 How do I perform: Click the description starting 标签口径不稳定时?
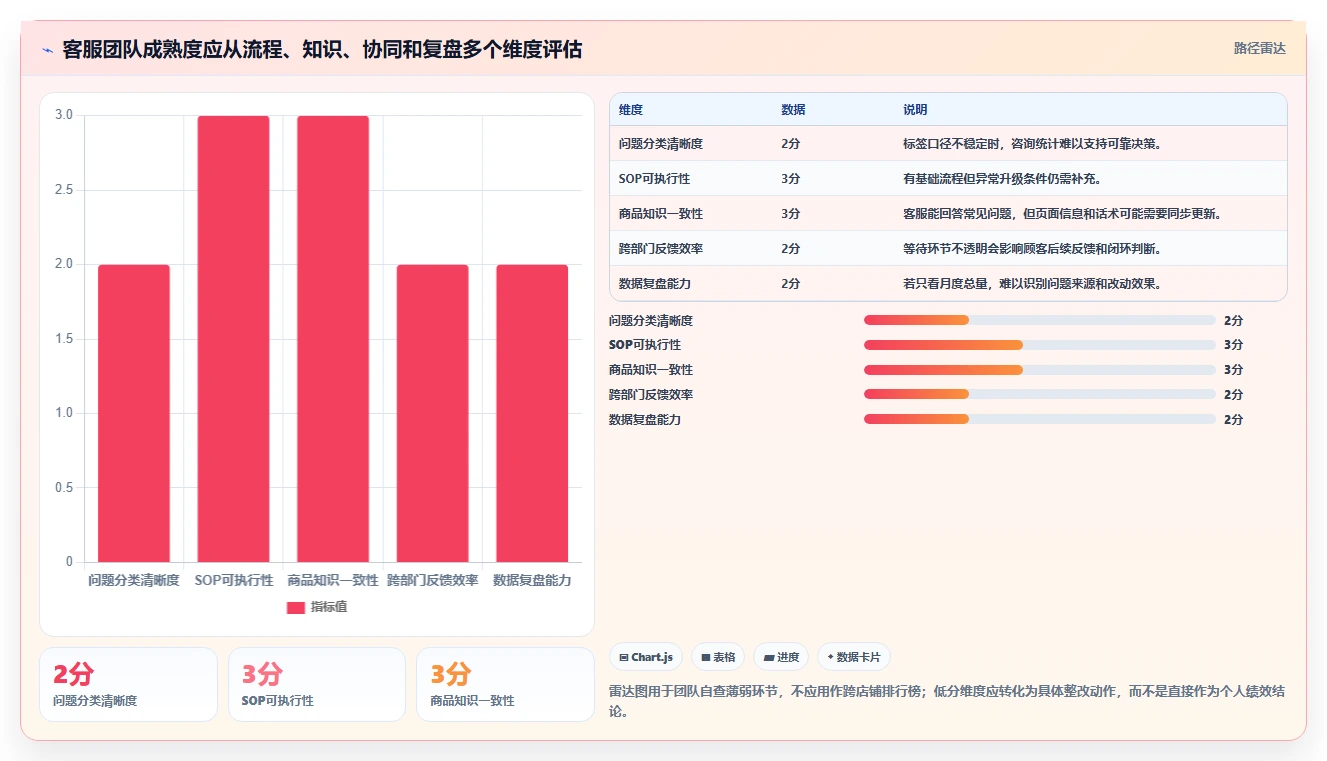(1032, 144)
